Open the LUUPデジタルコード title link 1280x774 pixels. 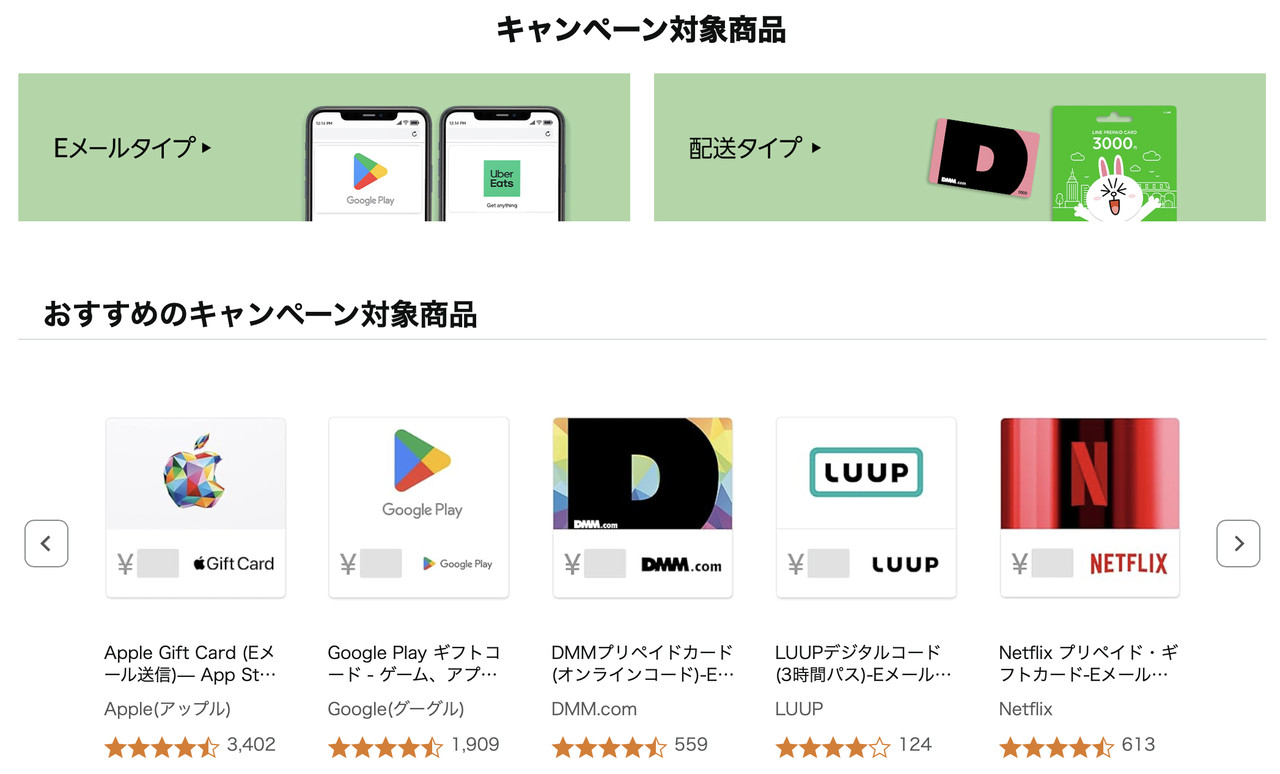tap(864, 664)
